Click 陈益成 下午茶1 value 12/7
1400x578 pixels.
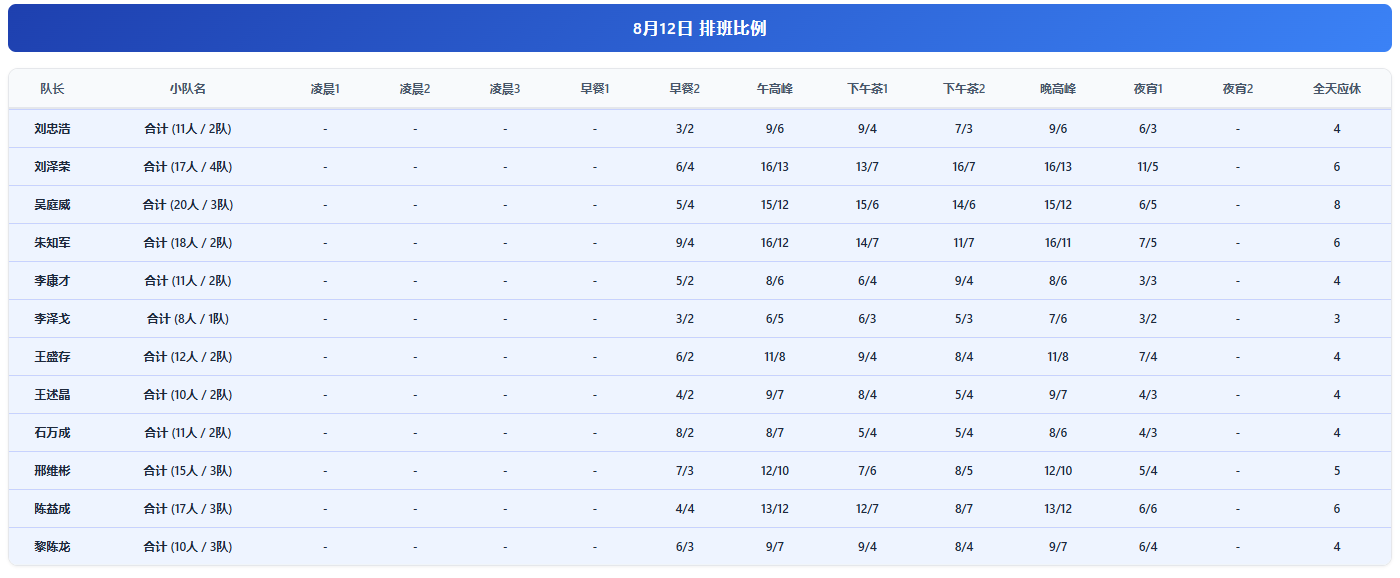click(868, 509)
